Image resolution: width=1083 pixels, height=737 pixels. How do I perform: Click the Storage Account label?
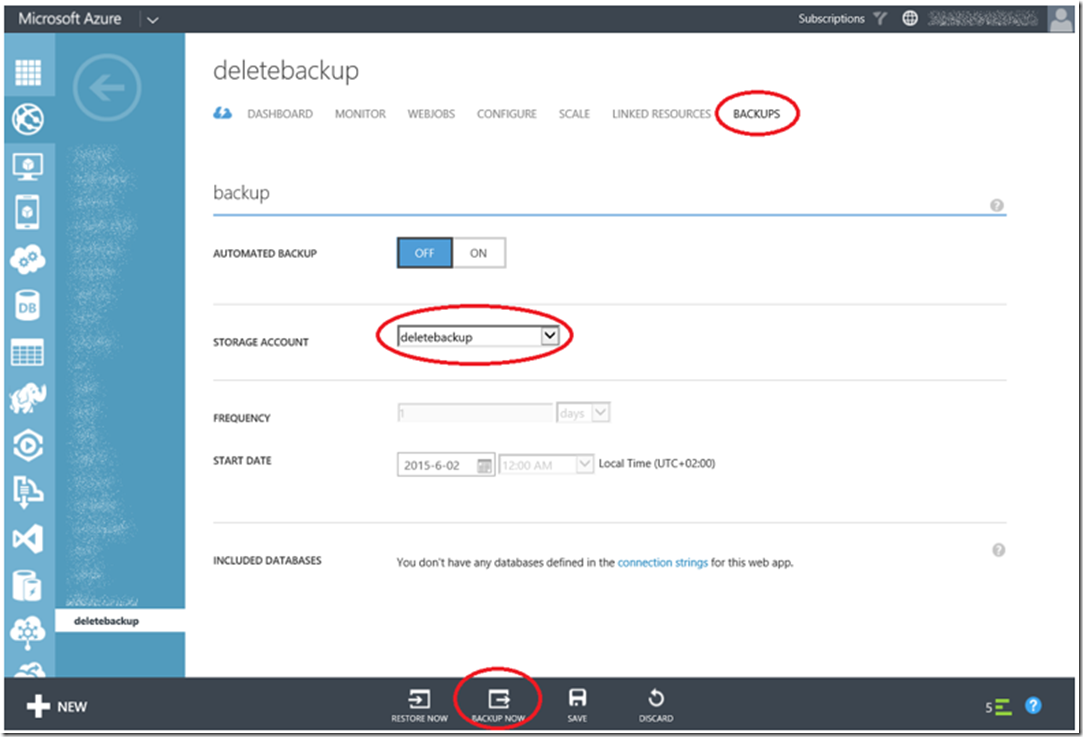[260, 342]
